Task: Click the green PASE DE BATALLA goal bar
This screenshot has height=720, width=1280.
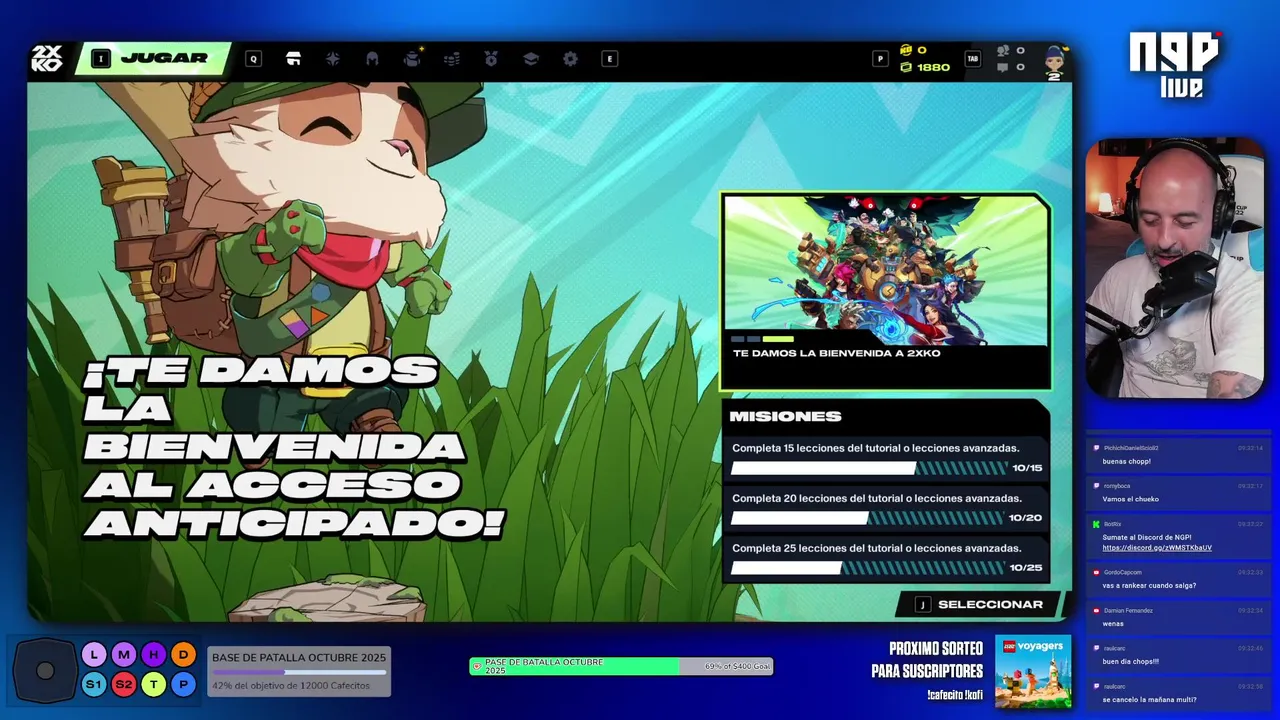Action: [621, 666]
